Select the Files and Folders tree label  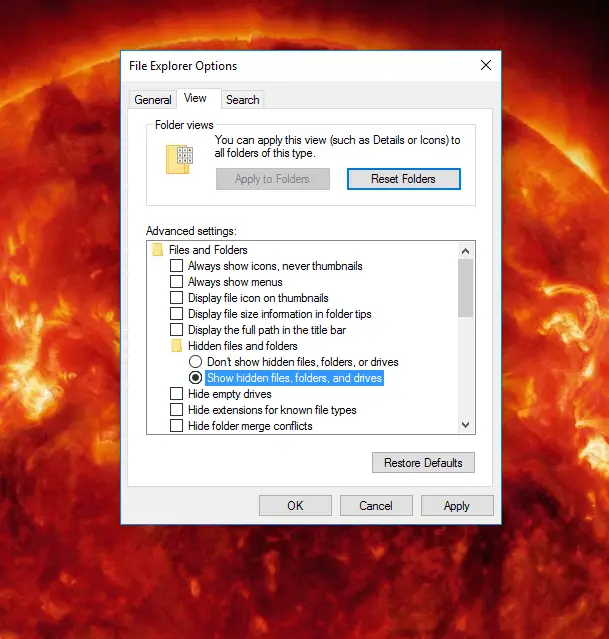208,250
